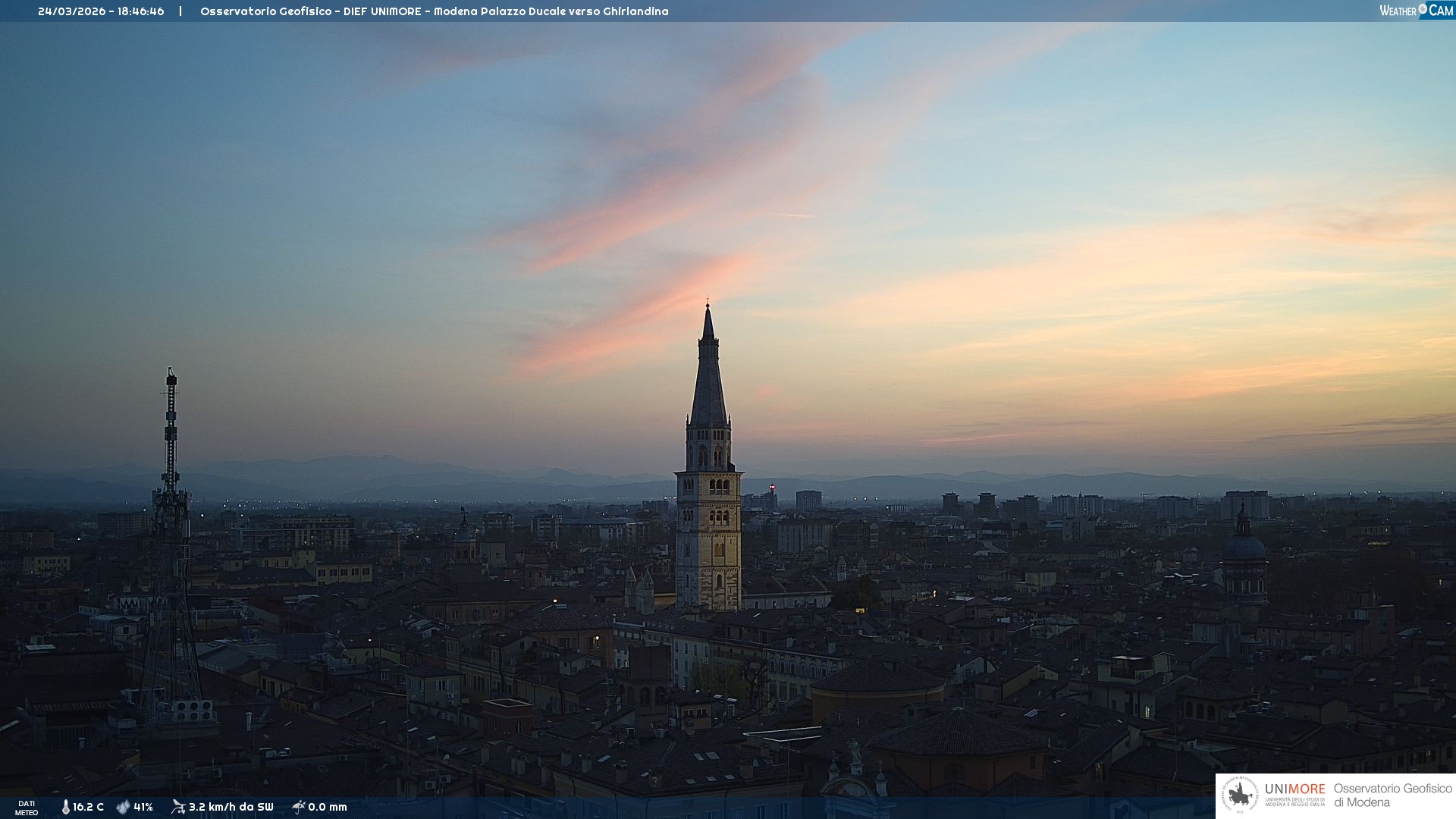
Task: Click the rain umbrella icon
Action: coord(299,807)
